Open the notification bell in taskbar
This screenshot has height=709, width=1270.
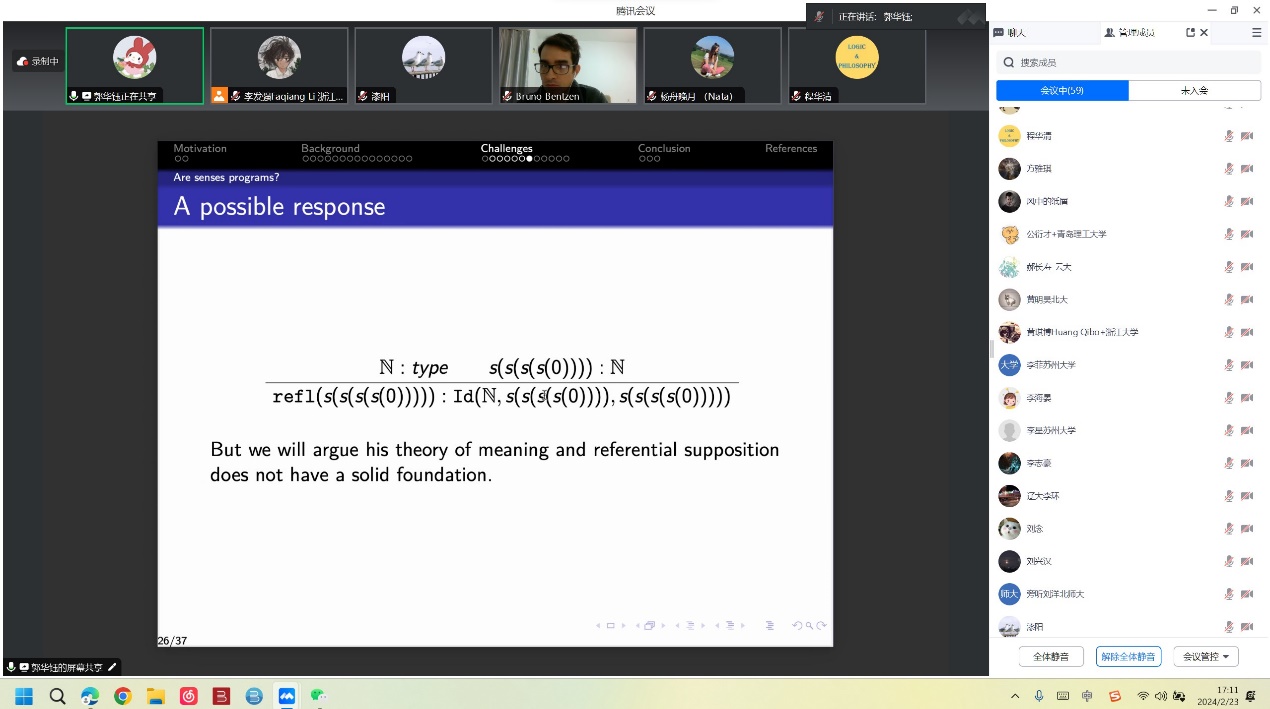pyautogui.click(x=1252, y=696)
